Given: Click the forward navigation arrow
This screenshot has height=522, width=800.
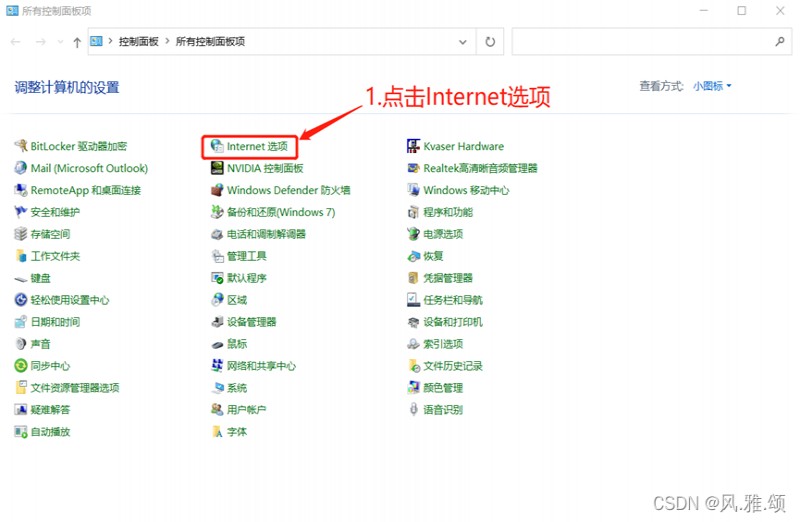Looking at the screenshot, I should [41, 42].
